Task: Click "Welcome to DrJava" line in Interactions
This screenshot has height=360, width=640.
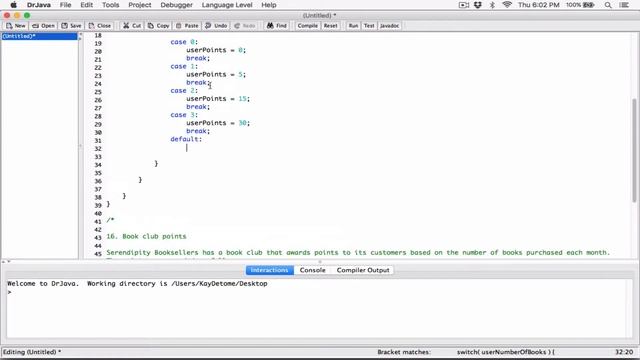Action: [x=137, y=283]
